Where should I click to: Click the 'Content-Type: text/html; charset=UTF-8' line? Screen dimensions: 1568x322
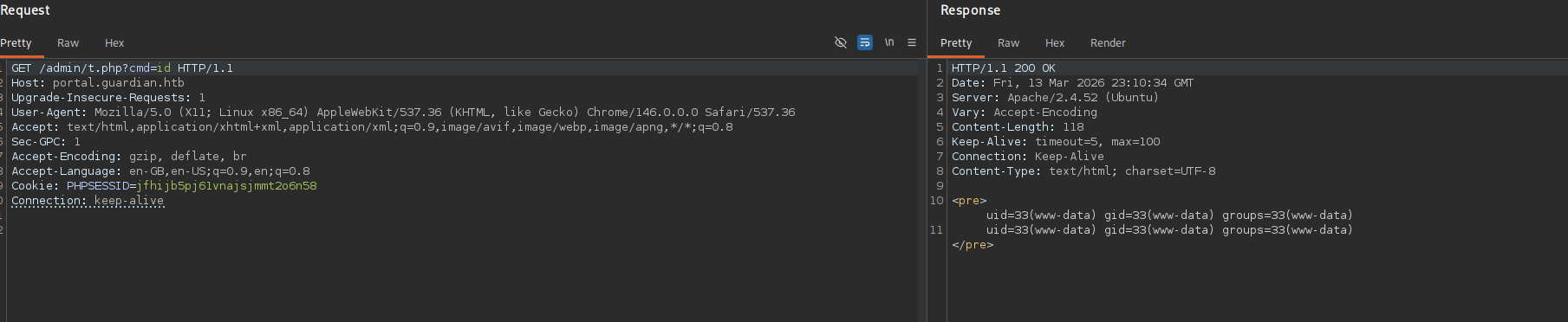point(1083,171)
